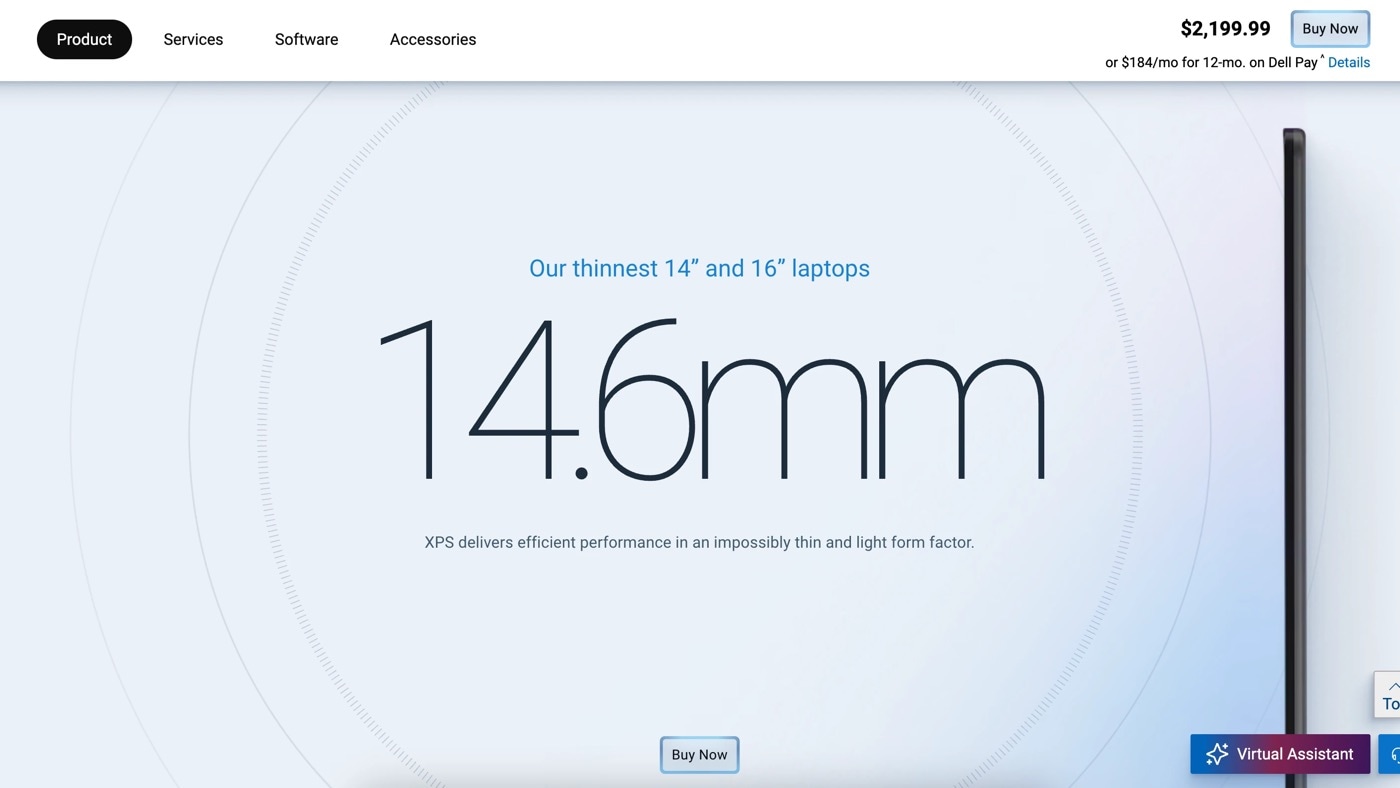Image resolution: width=1400 pixels, height=788 pixels.
Task: Launch the Virtual Assistant chat
Action: point(1280,754)
